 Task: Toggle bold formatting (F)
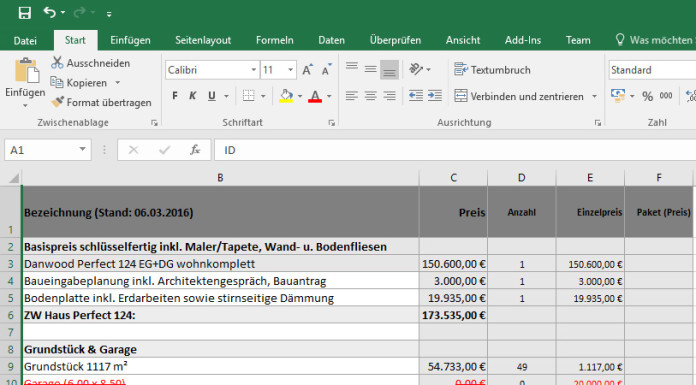click(175, 96)
